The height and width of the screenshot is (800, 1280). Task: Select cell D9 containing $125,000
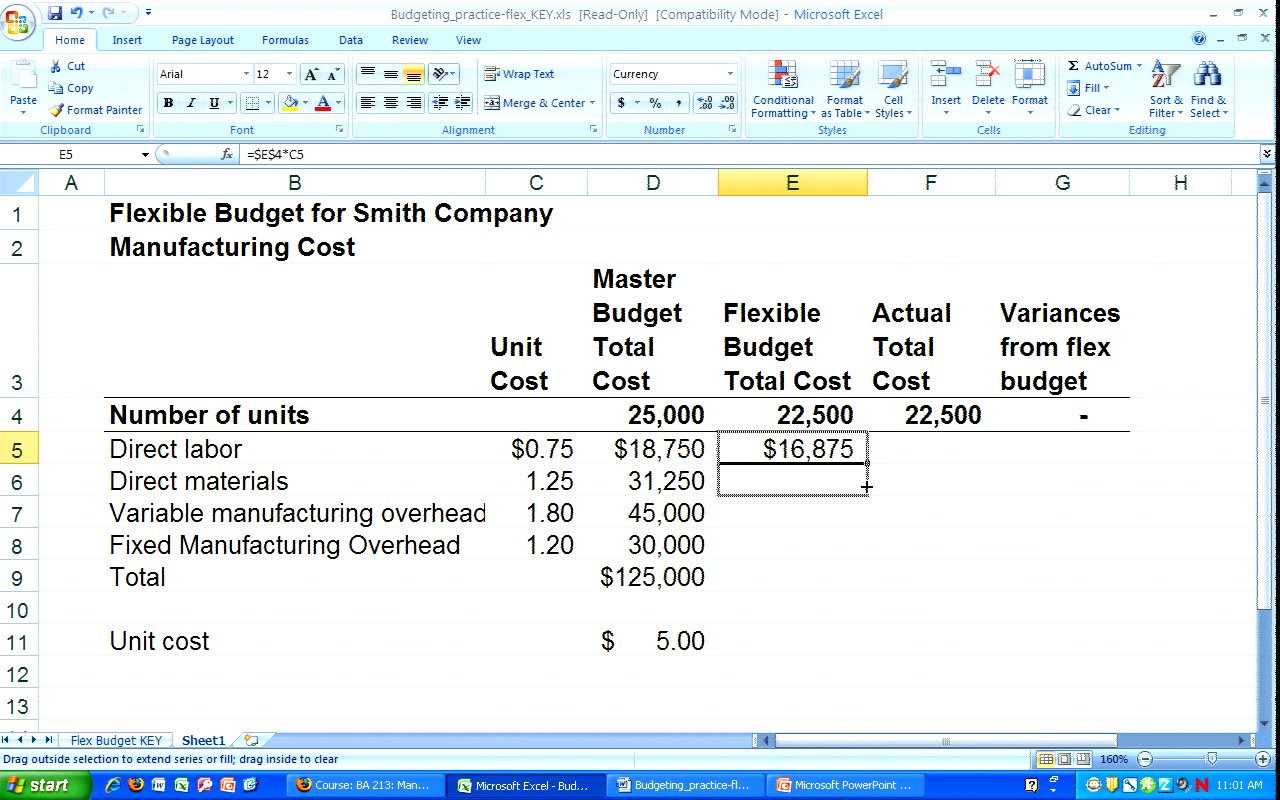(652, 577)
